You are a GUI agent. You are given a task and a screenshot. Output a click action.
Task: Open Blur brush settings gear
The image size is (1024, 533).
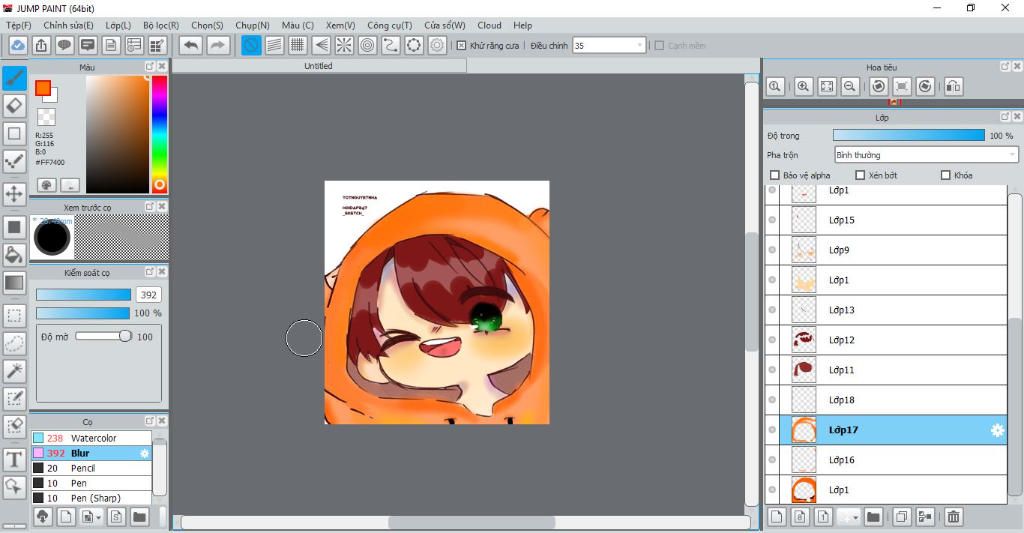tap(144, 453)
